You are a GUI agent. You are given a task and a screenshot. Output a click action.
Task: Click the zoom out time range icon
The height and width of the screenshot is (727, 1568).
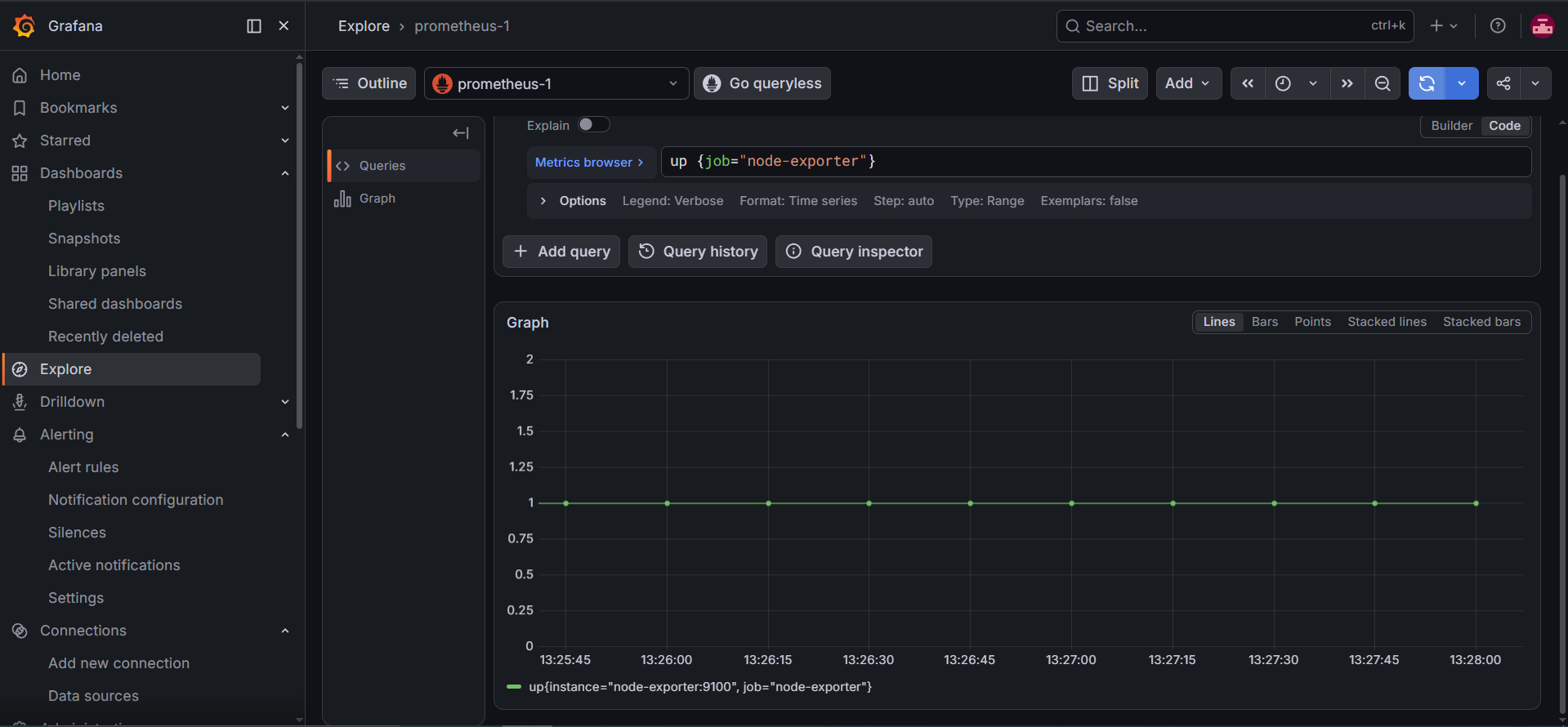[x=1383, y=83]
